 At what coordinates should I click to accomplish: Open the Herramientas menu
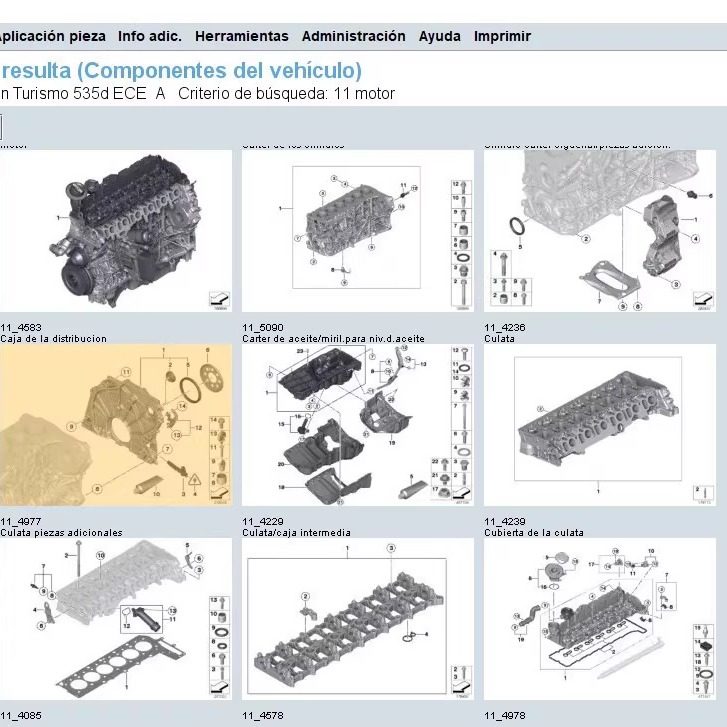(242, 36)
